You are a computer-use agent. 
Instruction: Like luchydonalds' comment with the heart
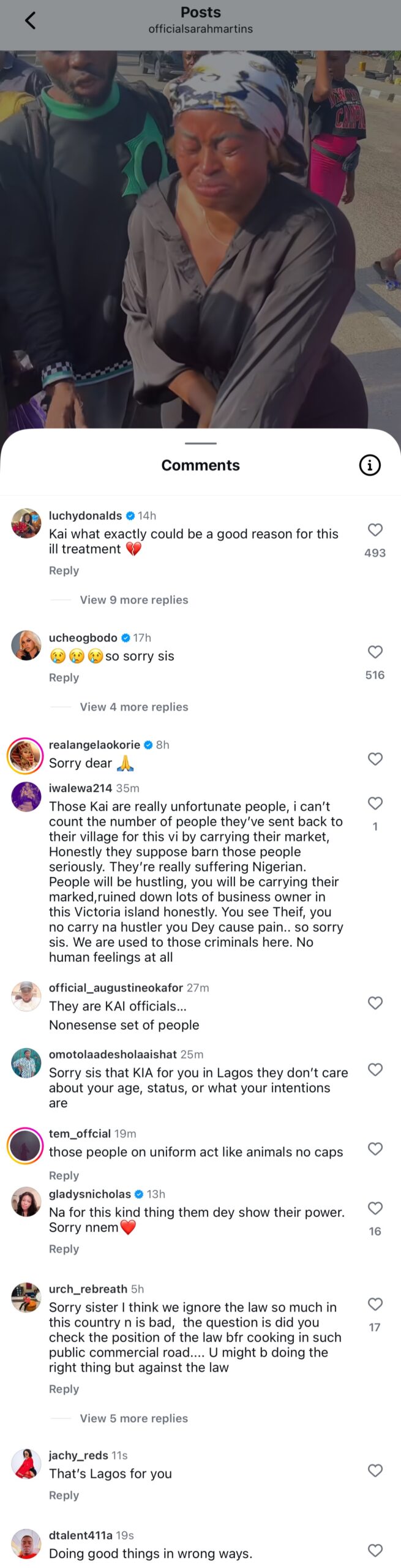[375, 530]
